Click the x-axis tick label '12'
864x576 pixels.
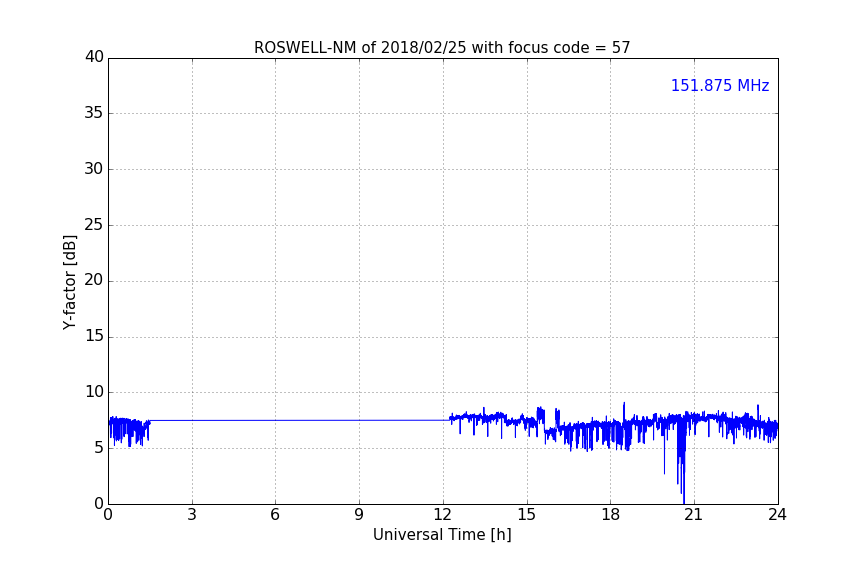[x=442, y=515]
